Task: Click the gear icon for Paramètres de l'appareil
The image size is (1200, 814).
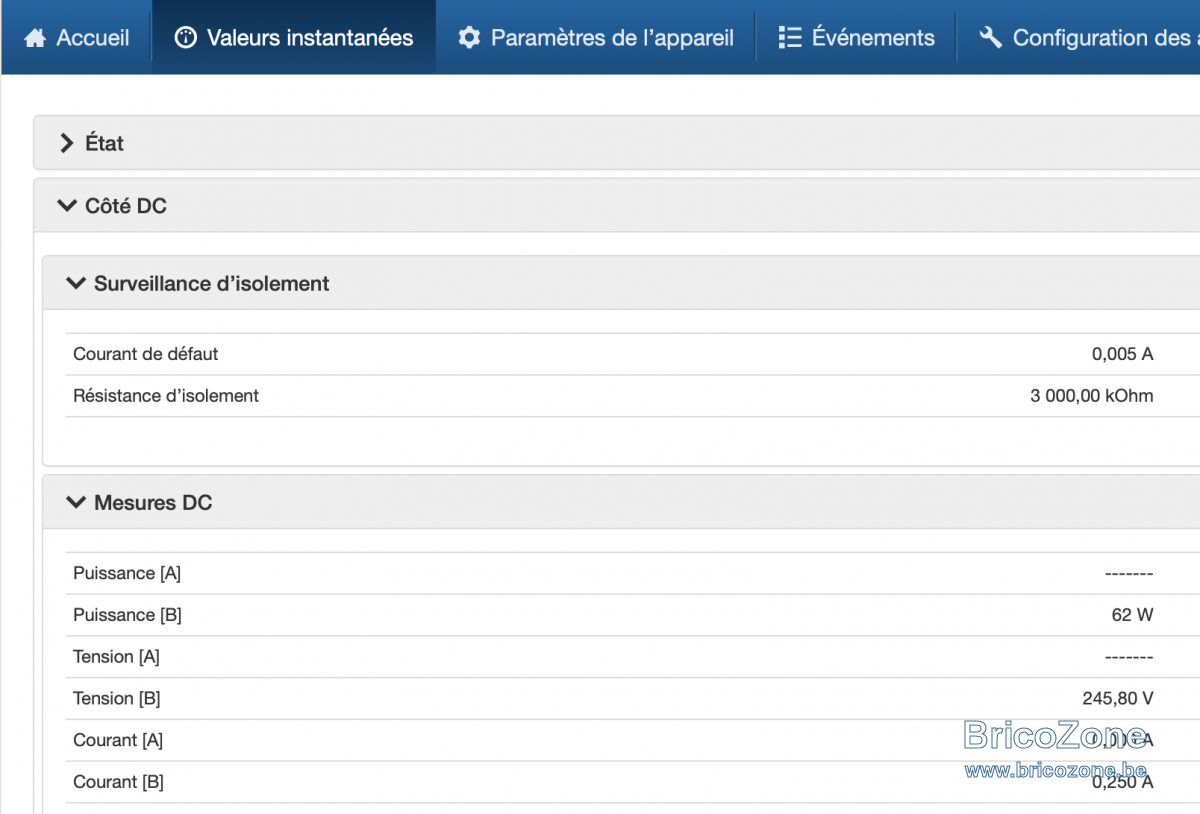Action: 469,38
